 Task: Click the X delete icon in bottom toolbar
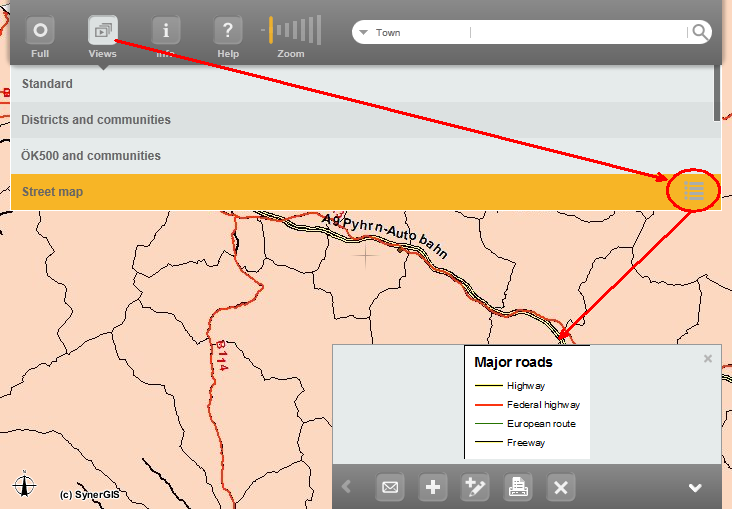tap(561, 487)
